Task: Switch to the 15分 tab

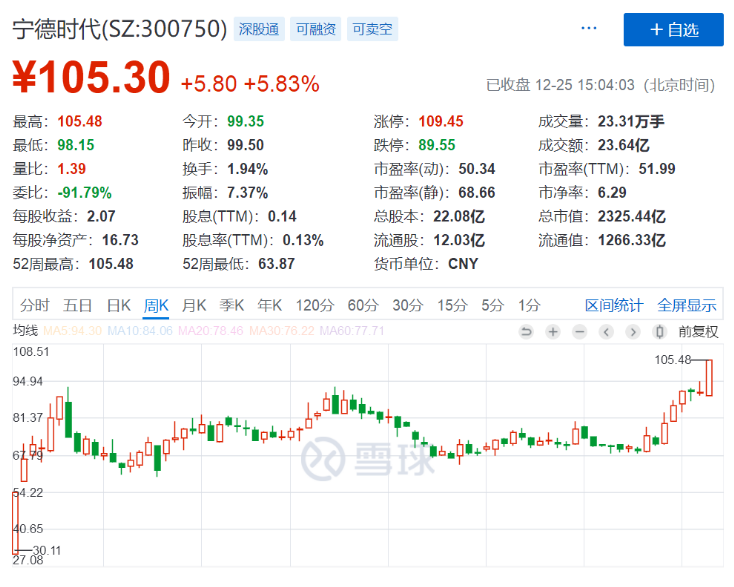Action: pyautogui.click(x=452, y=306)
